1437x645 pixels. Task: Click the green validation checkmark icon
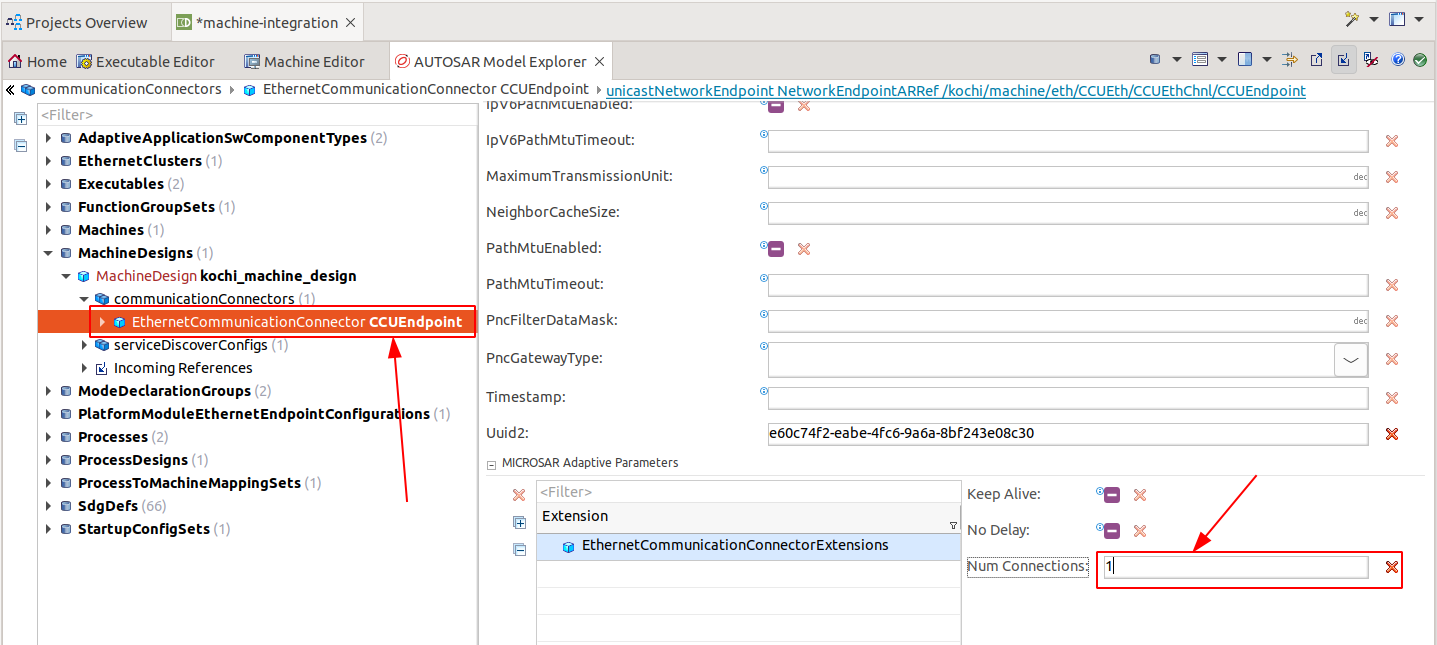click(1420, 60)
